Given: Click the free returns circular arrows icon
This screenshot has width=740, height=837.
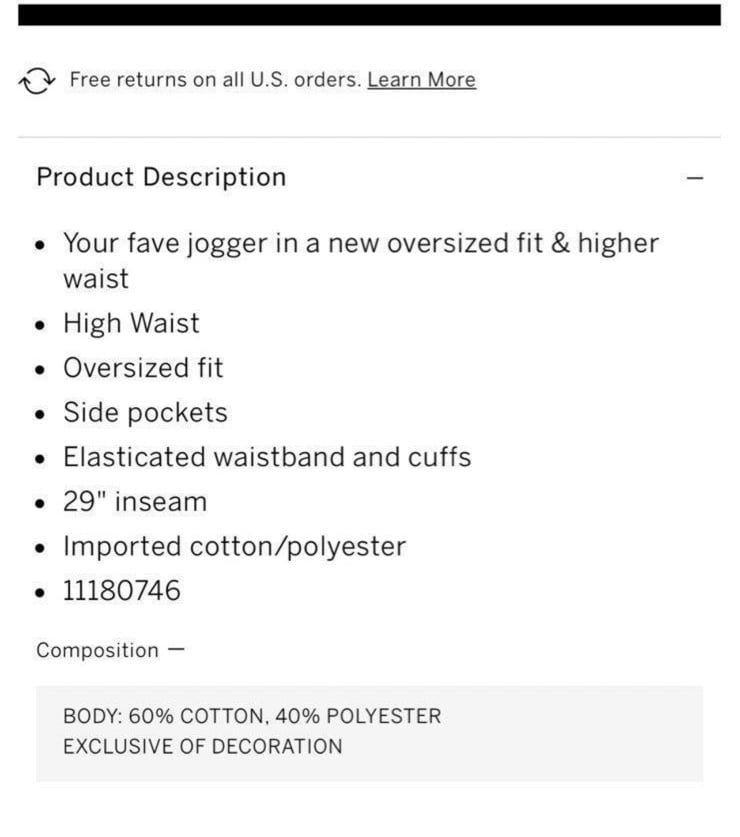Looking at the screenshot, I should pos(37,81).
